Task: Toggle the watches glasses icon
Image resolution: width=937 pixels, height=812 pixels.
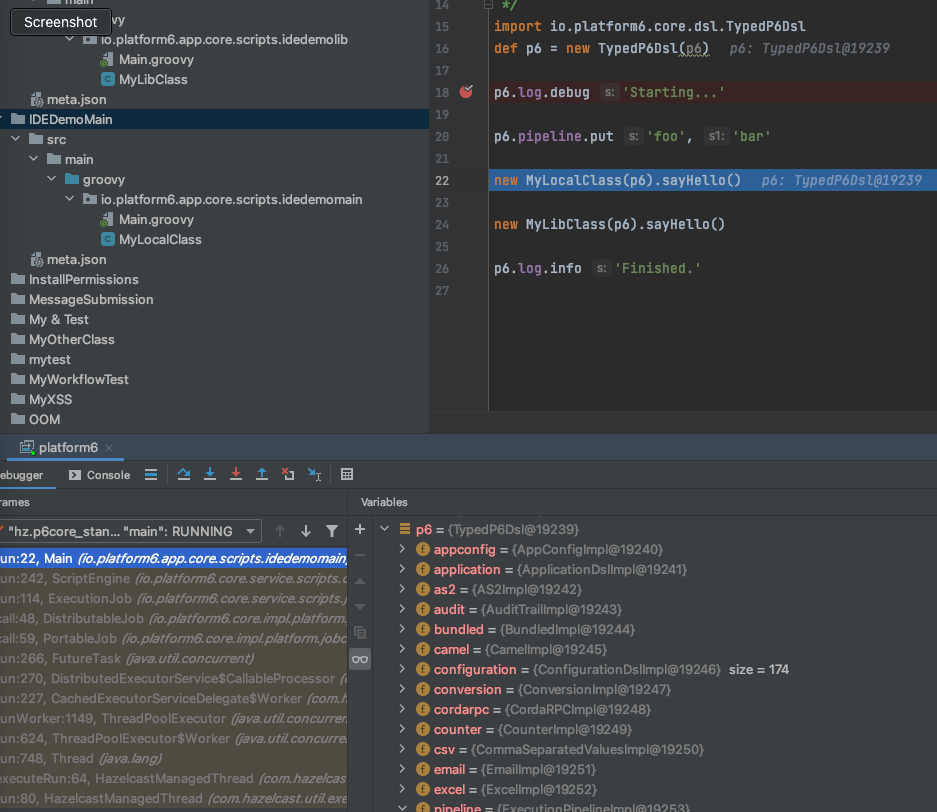Action: tap(359, 658)
